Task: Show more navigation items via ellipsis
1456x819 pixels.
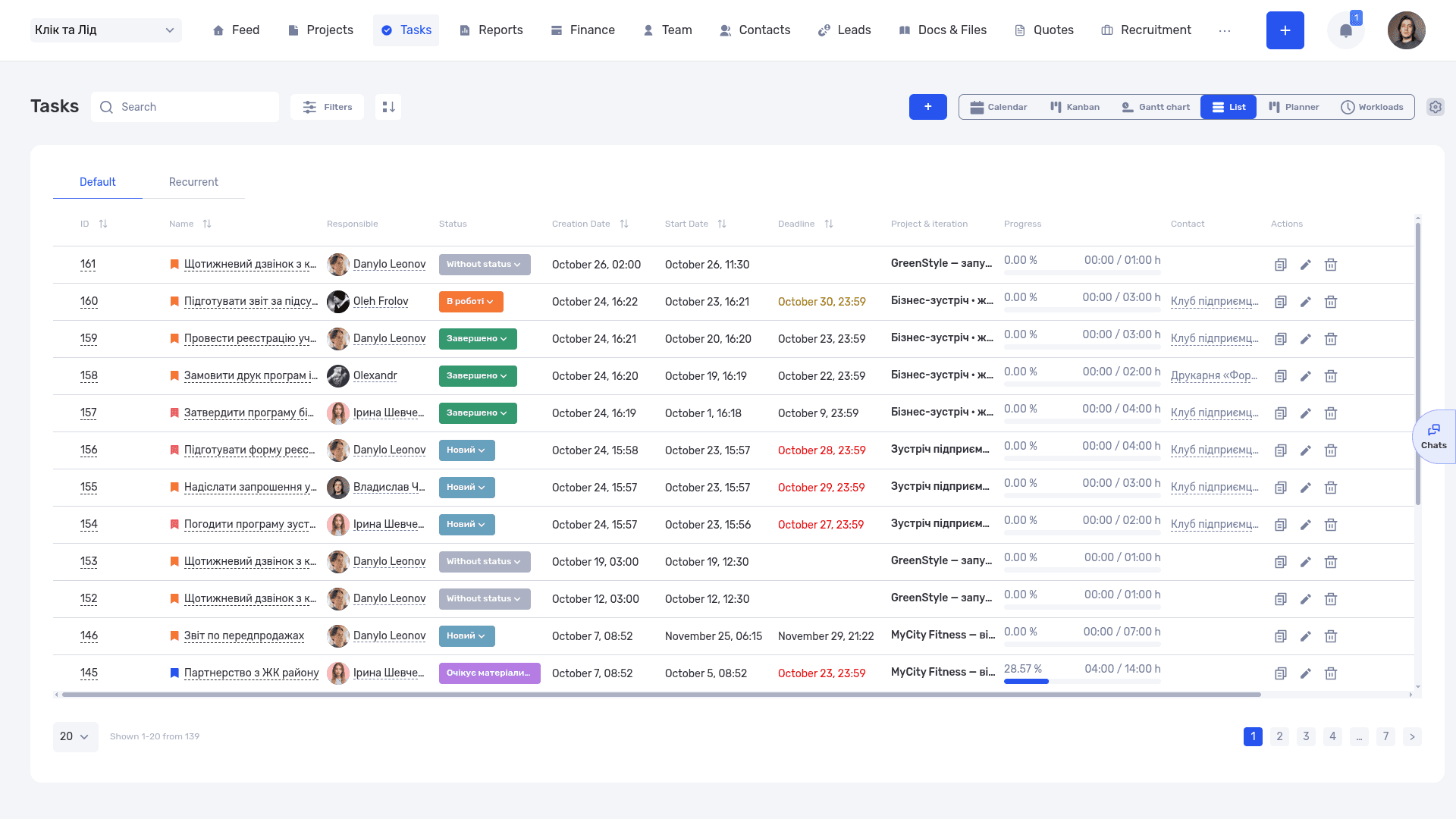Action: point(1225,30)
